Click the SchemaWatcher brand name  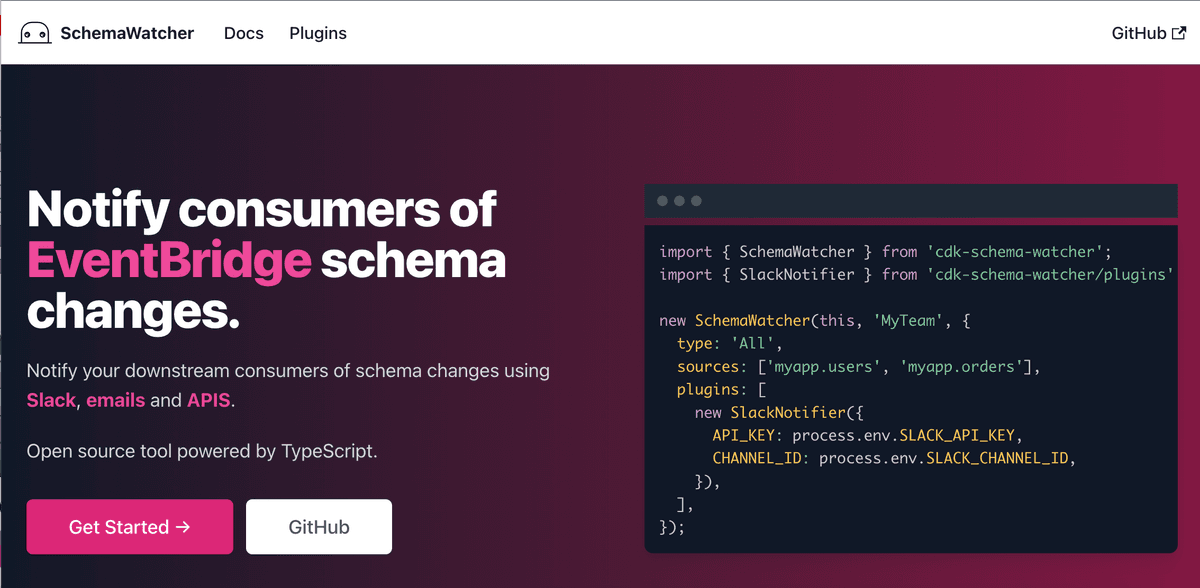[x=127, y=32]
